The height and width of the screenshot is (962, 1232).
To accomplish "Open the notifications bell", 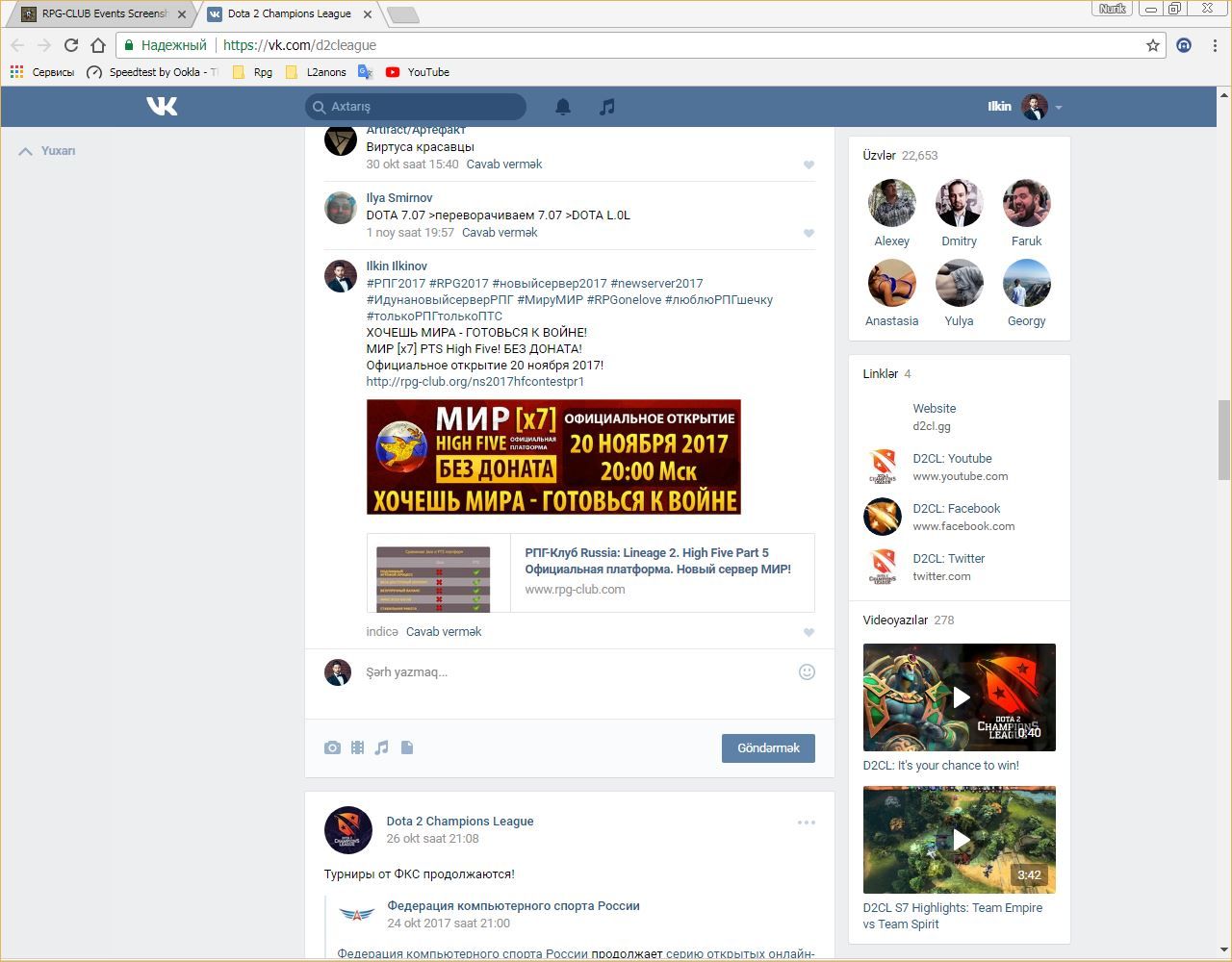I will (x=563, y=107).
